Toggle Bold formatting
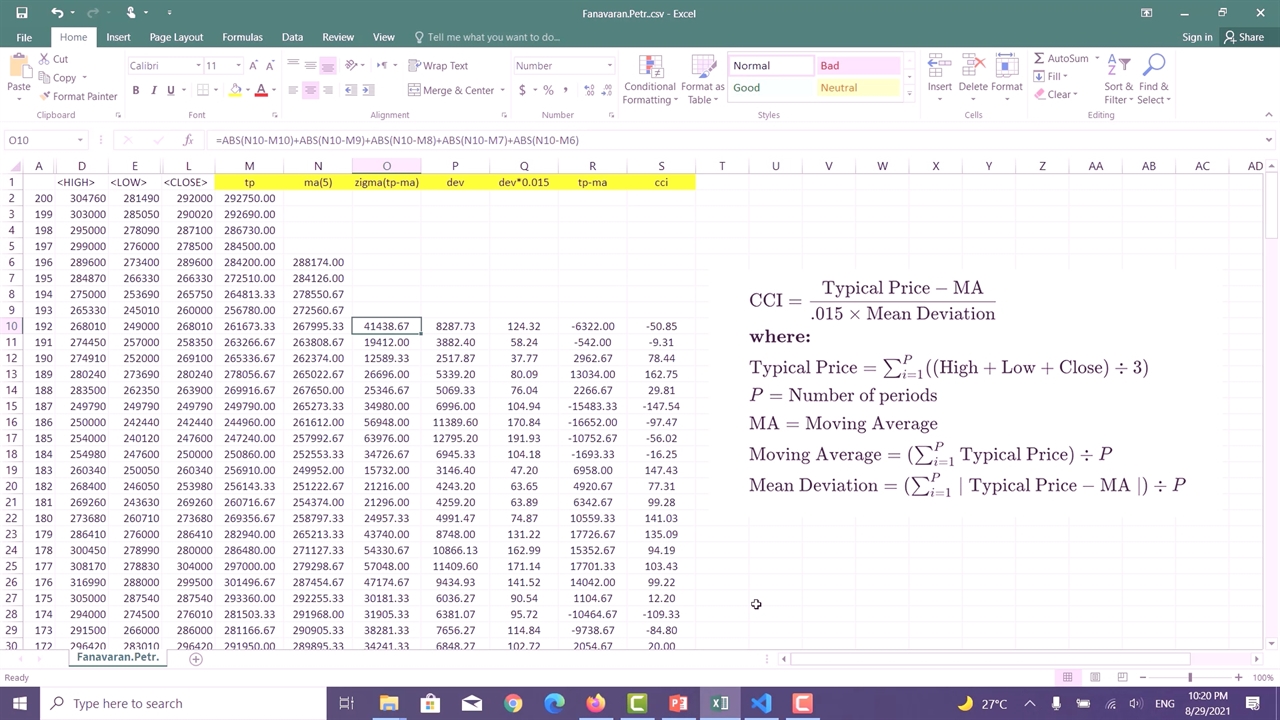 coord(136,90)
